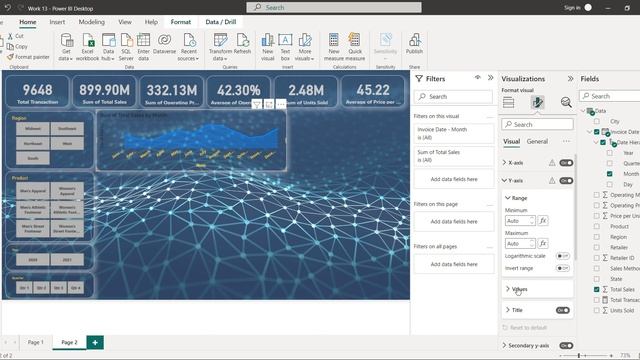Toggle Filters pane visibility eye icon
Image resolution: width=640 pixels, height=360 pixels.
(478, 78)
